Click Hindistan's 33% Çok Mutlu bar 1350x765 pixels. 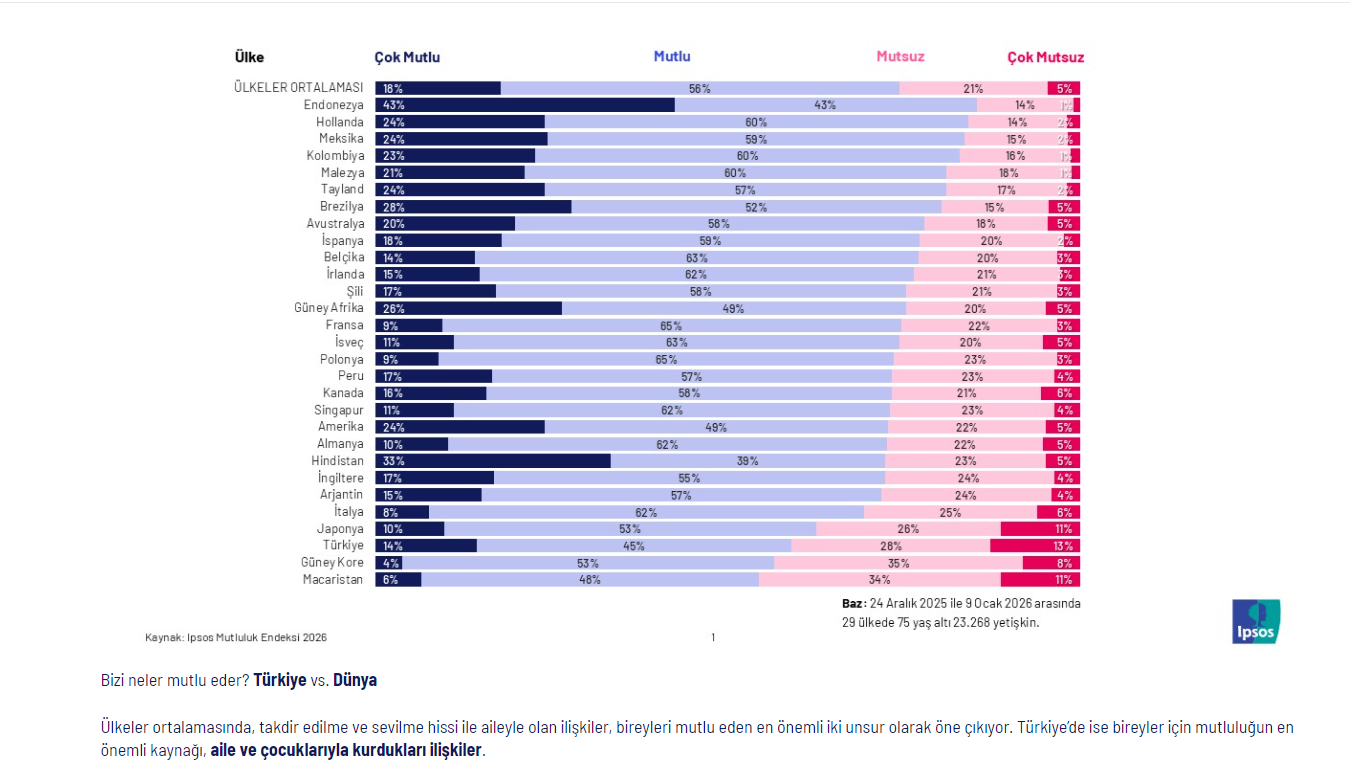(x=493, y=461)
